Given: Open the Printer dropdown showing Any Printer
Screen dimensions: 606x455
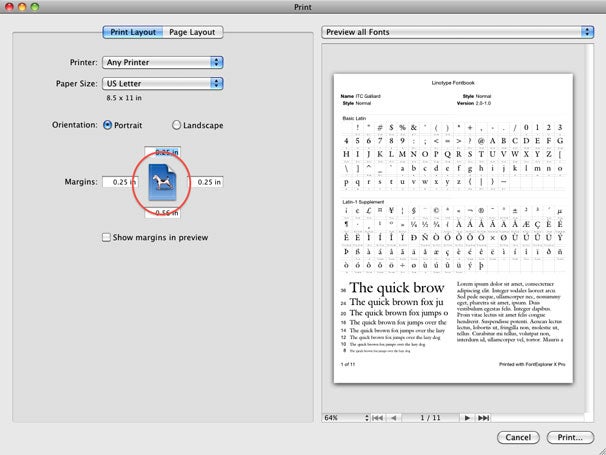Looking at the screenshot, I should [163, 62].
